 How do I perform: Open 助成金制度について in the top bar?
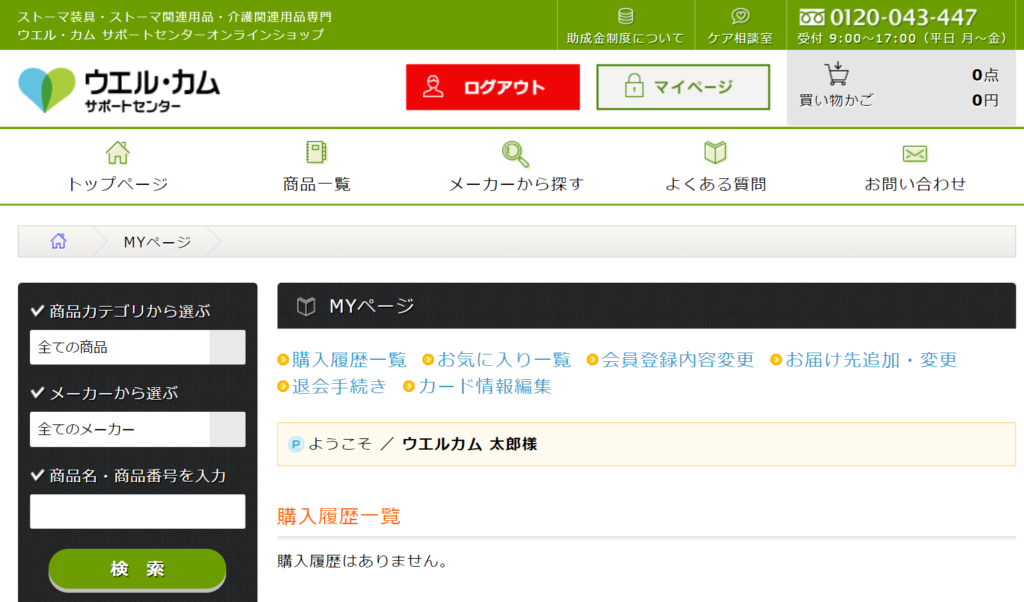[625, 26]
